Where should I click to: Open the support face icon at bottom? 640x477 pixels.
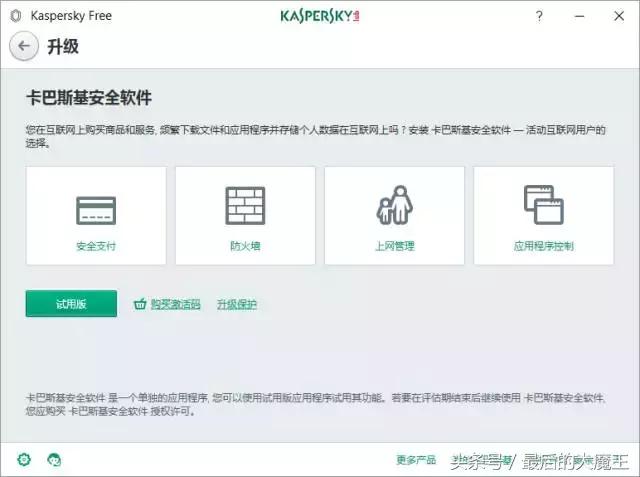[54, 459]
